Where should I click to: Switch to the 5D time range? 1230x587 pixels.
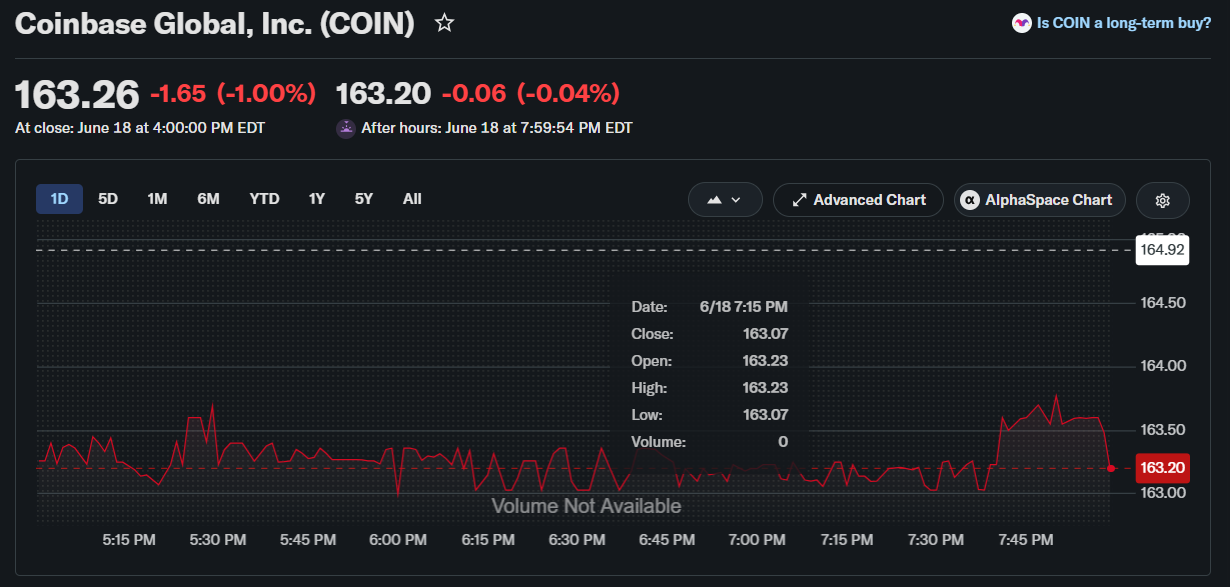(x=108, y=199)
